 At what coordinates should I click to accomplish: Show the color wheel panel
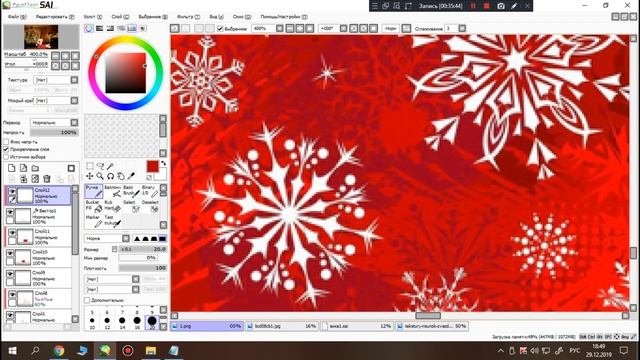89,28
